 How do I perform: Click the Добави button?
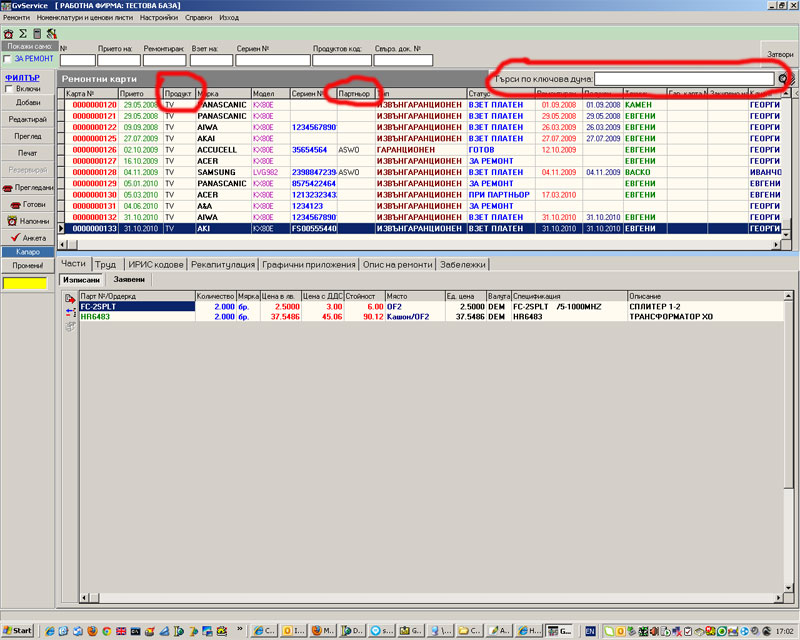pos(28,103)
